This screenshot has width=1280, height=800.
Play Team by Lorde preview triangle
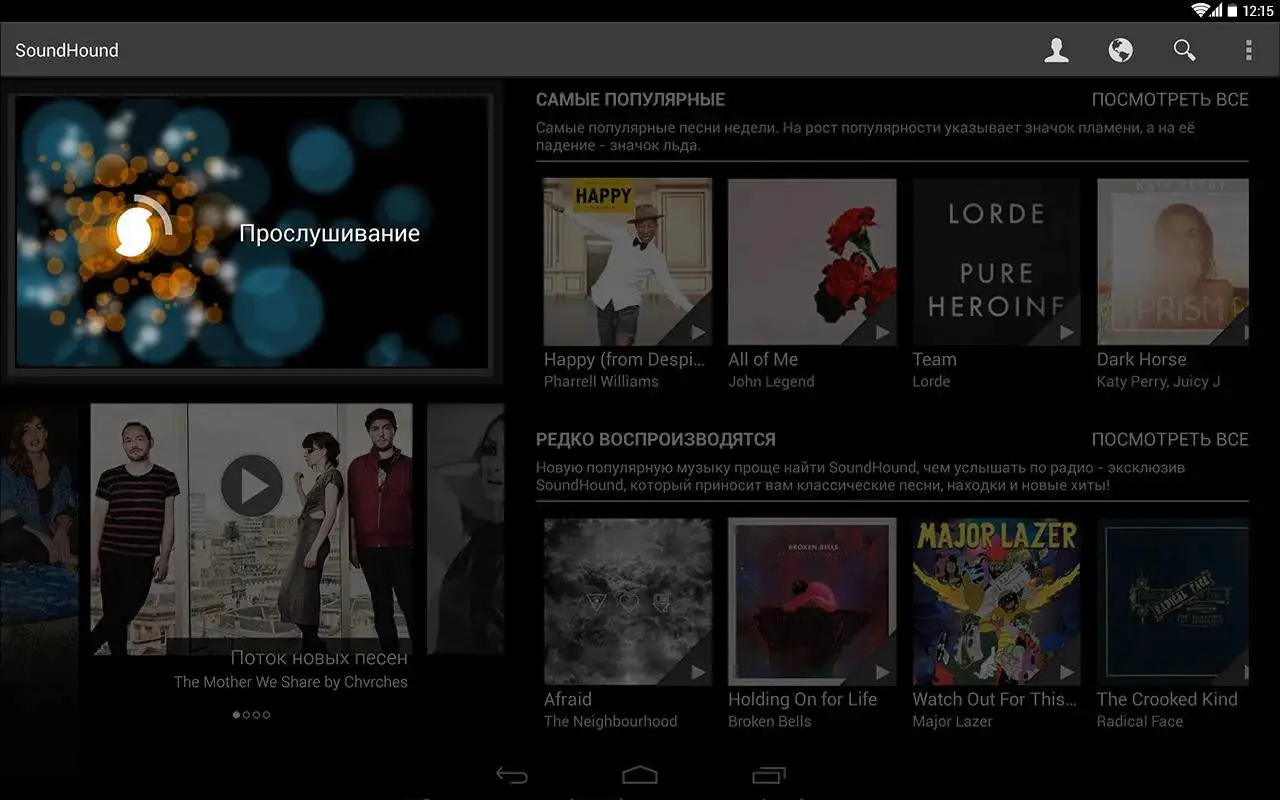pos(1066,332)
